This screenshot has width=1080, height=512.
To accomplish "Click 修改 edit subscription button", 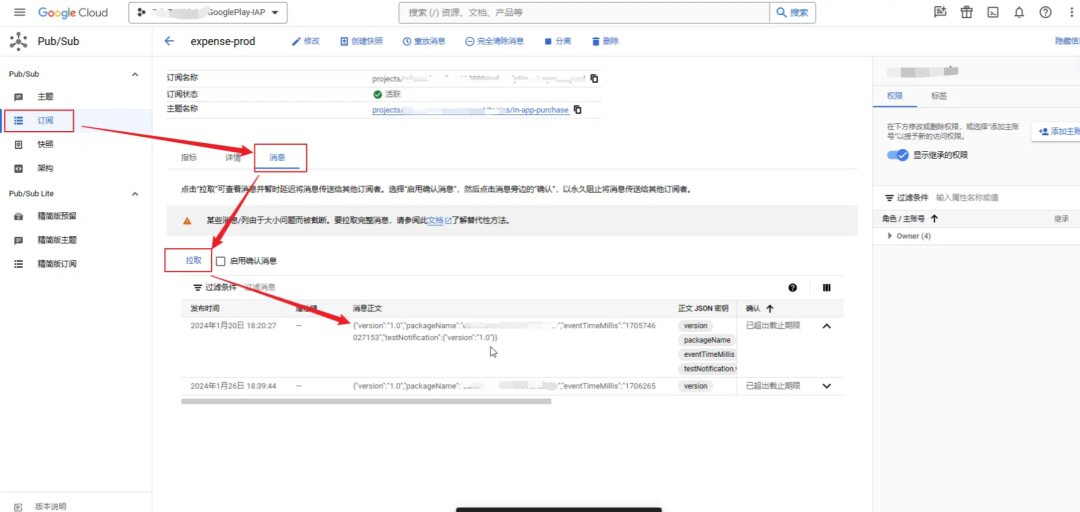I will pyautogui.click(x=306, y=41).
